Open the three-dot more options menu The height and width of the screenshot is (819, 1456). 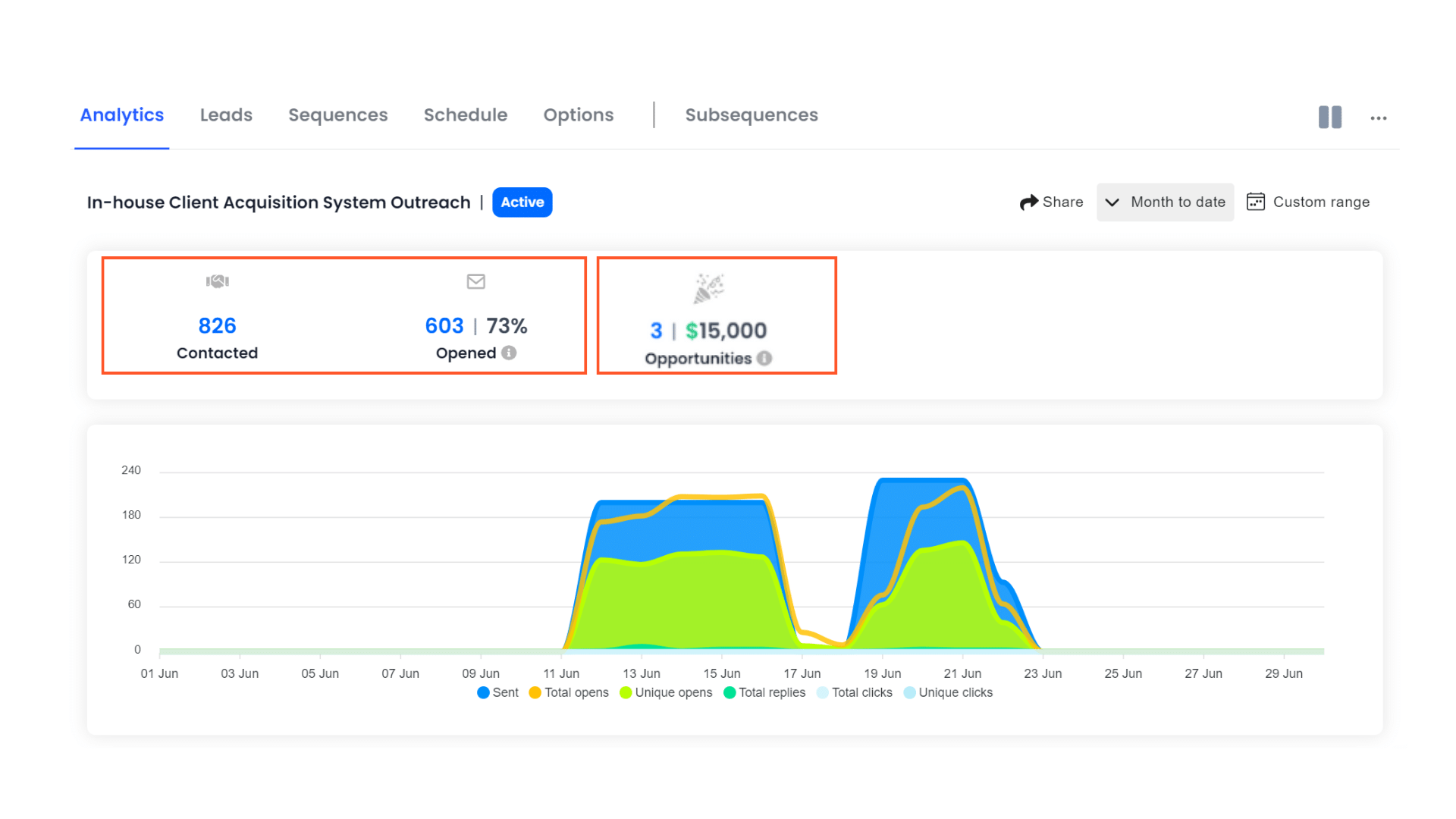pyautogui.click(x=1379, y=118)
